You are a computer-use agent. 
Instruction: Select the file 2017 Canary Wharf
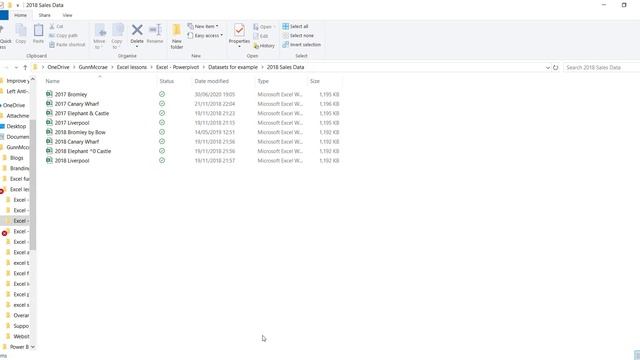[77, 104]
